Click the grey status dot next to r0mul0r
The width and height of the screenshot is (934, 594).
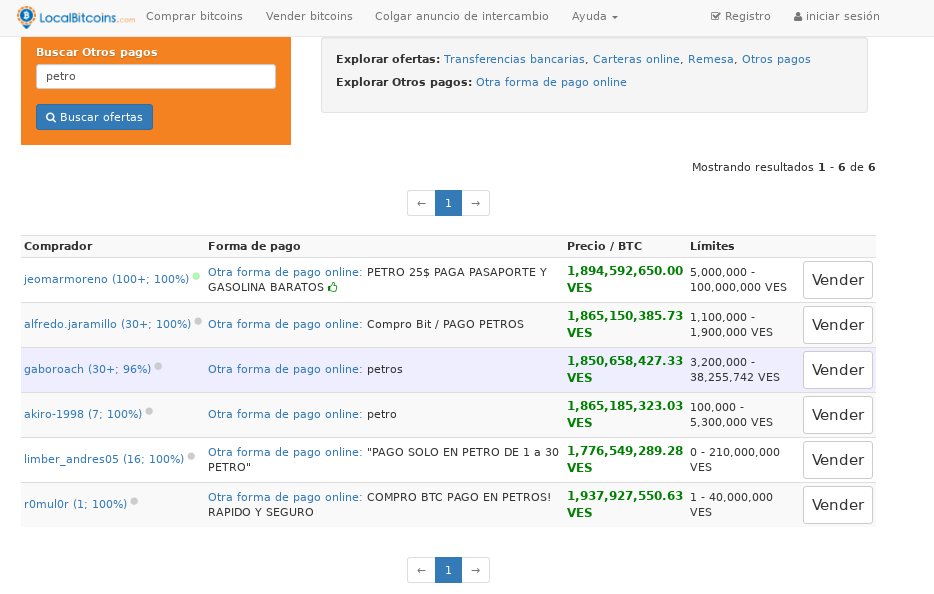pyautogui.click(x=135, y=501)
